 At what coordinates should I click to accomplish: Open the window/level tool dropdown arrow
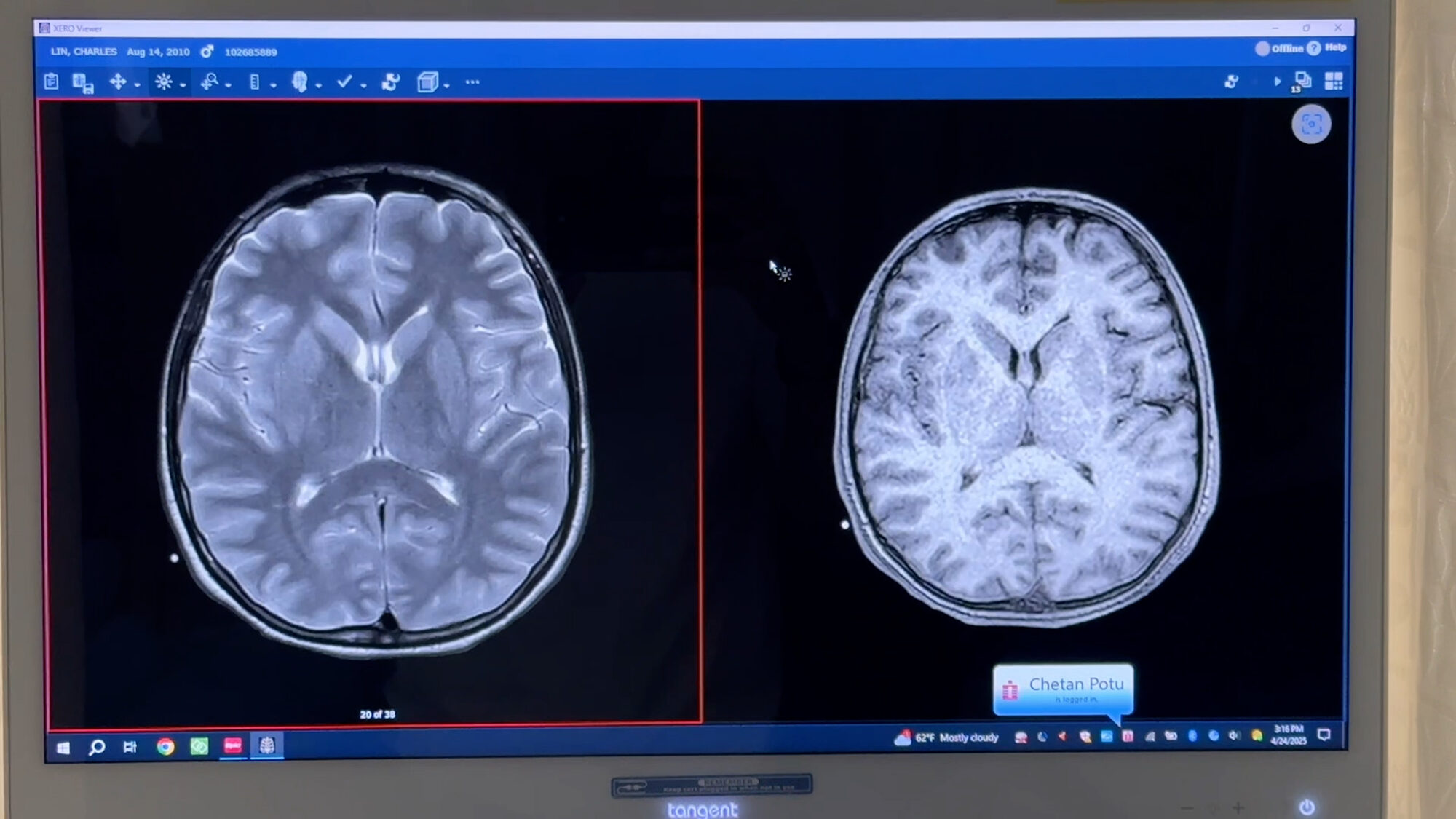pyautogui.click(x=183, y=85)
